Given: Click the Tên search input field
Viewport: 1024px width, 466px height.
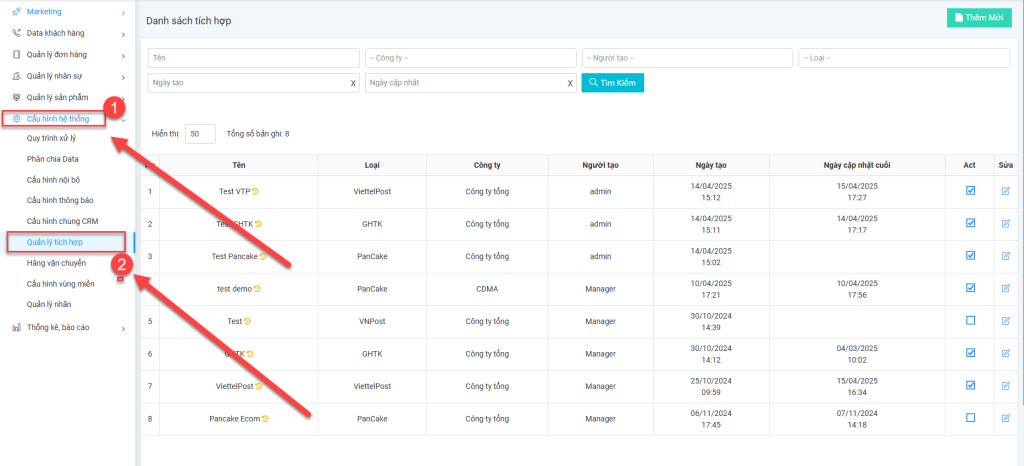Looking at the screenshot, I should point(253,58).
